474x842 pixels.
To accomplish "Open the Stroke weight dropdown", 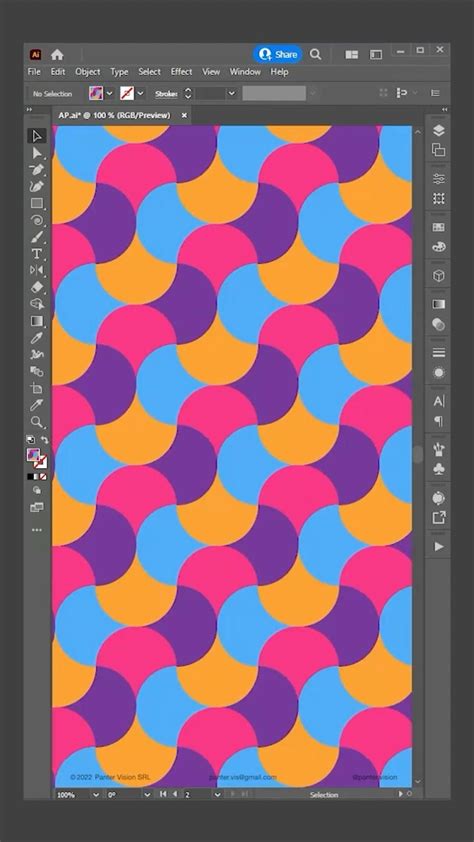I will [231, 93].
